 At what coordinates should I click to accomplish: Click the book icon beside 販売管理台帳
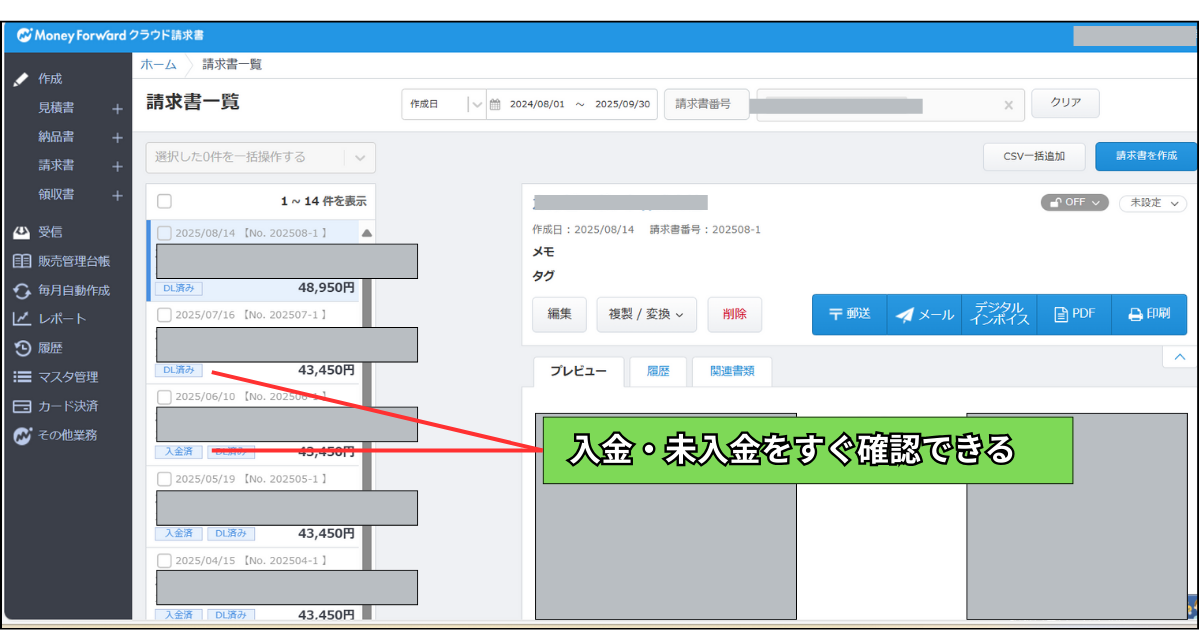click(x=22, y=261)
